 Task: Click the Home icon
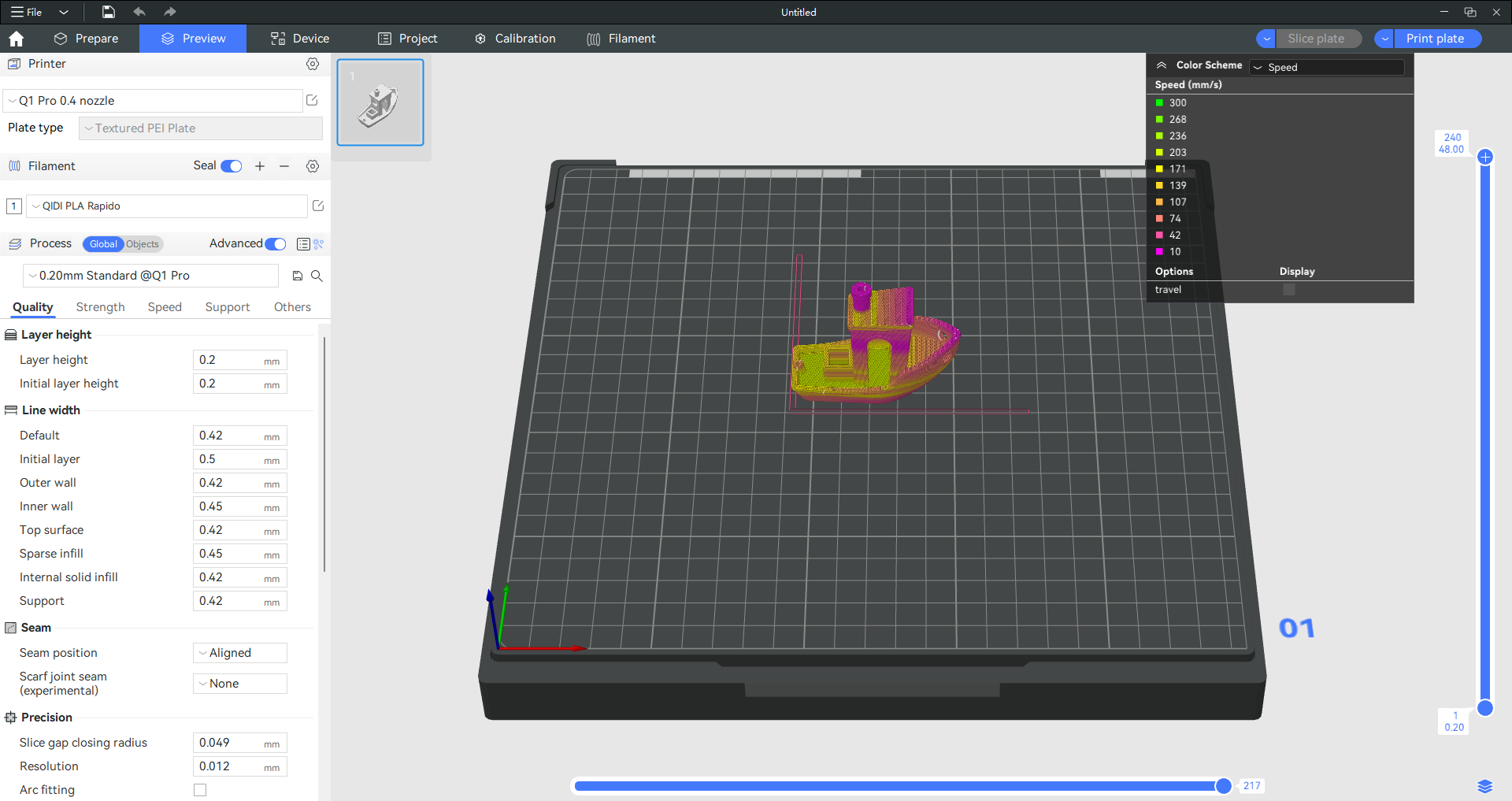[17, 39]
